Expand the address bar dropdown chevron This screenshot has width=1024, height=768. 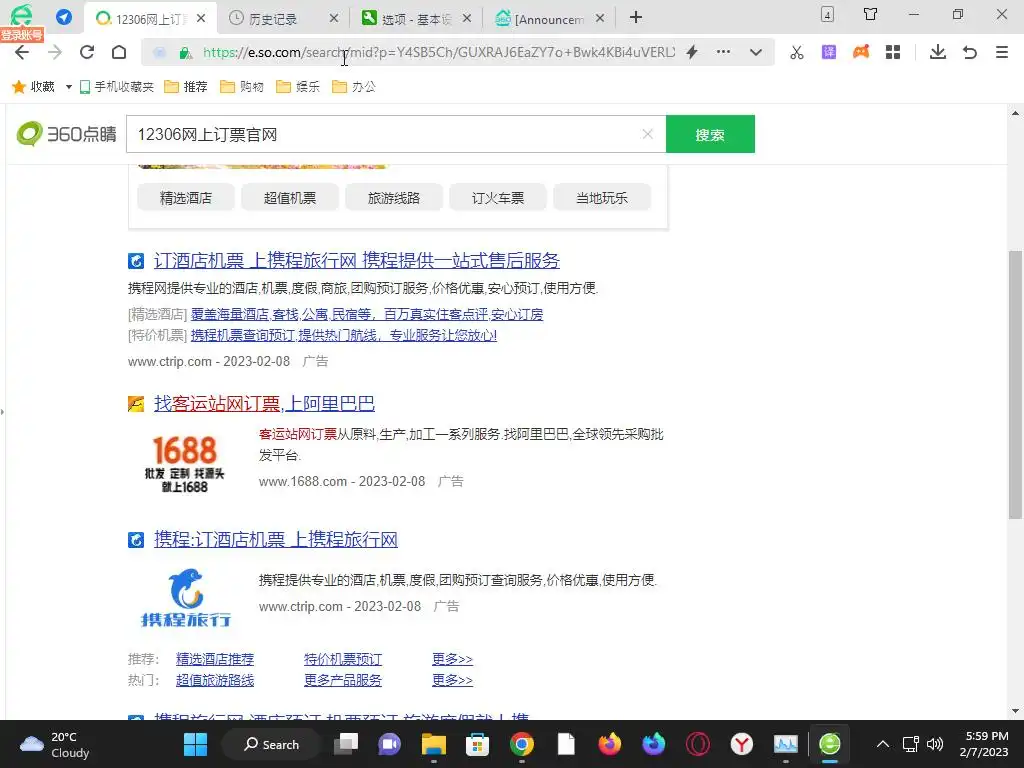click(x=756, y=52)
